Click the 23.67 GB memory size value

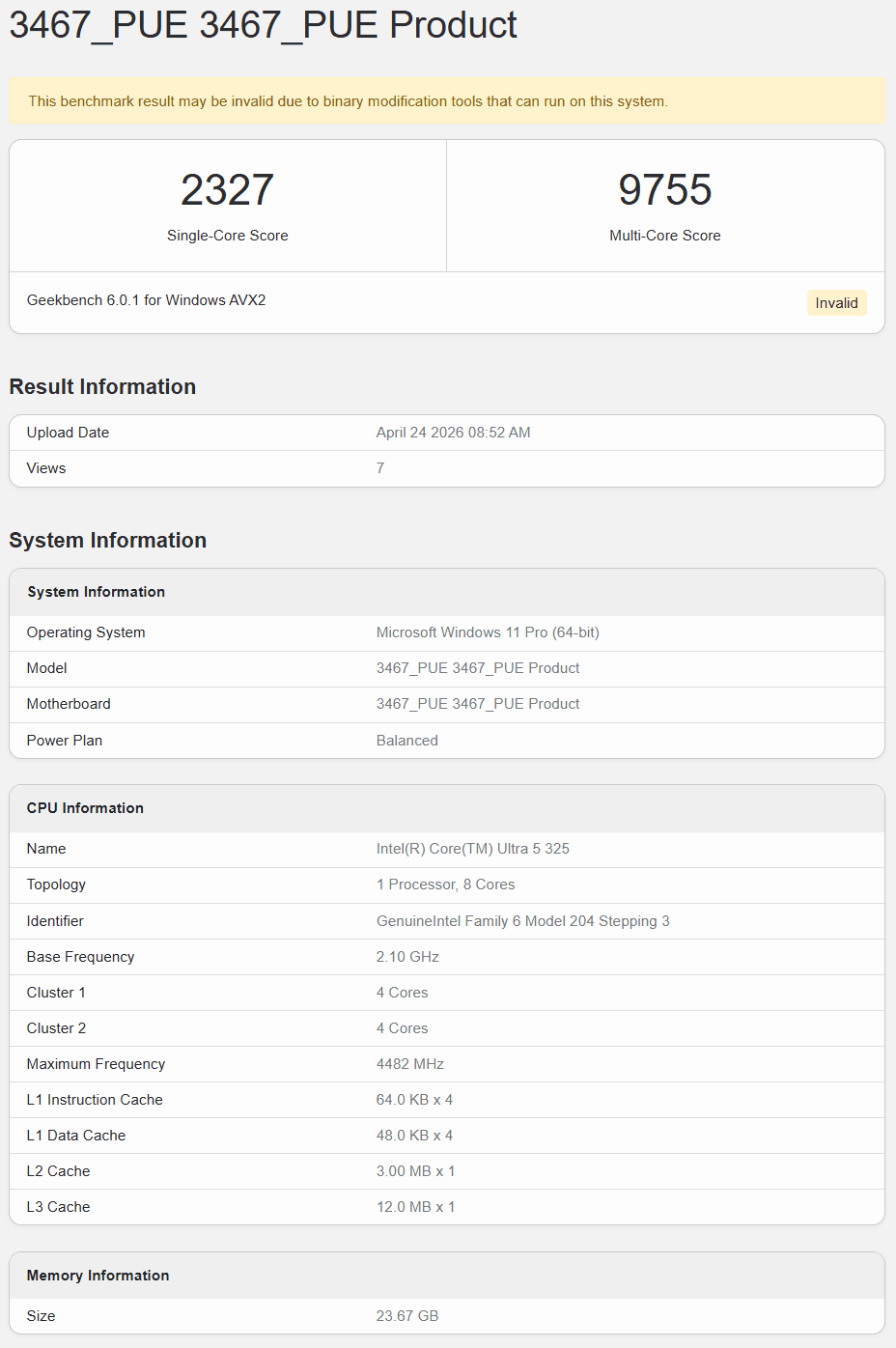click(x=406, y=1316)
